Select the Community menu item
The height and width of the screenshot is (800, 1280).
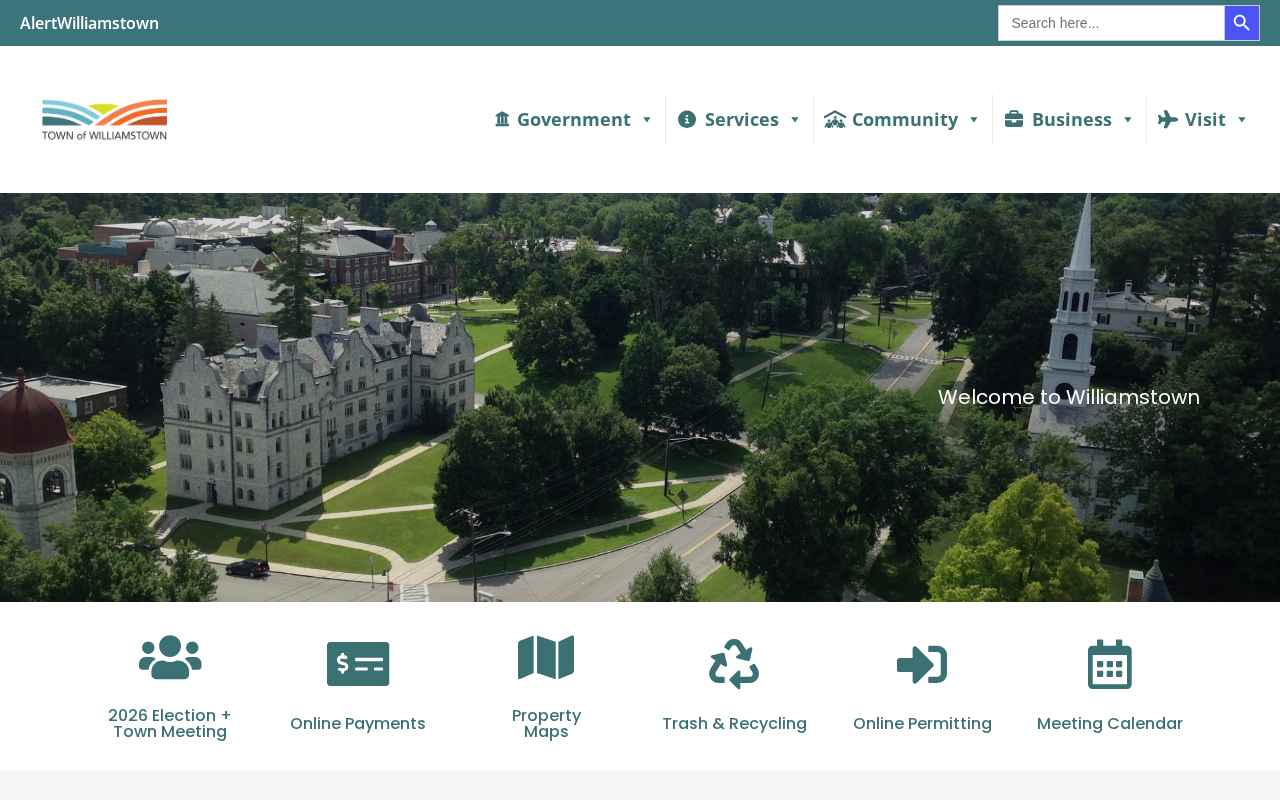click(x=902, y=119)
